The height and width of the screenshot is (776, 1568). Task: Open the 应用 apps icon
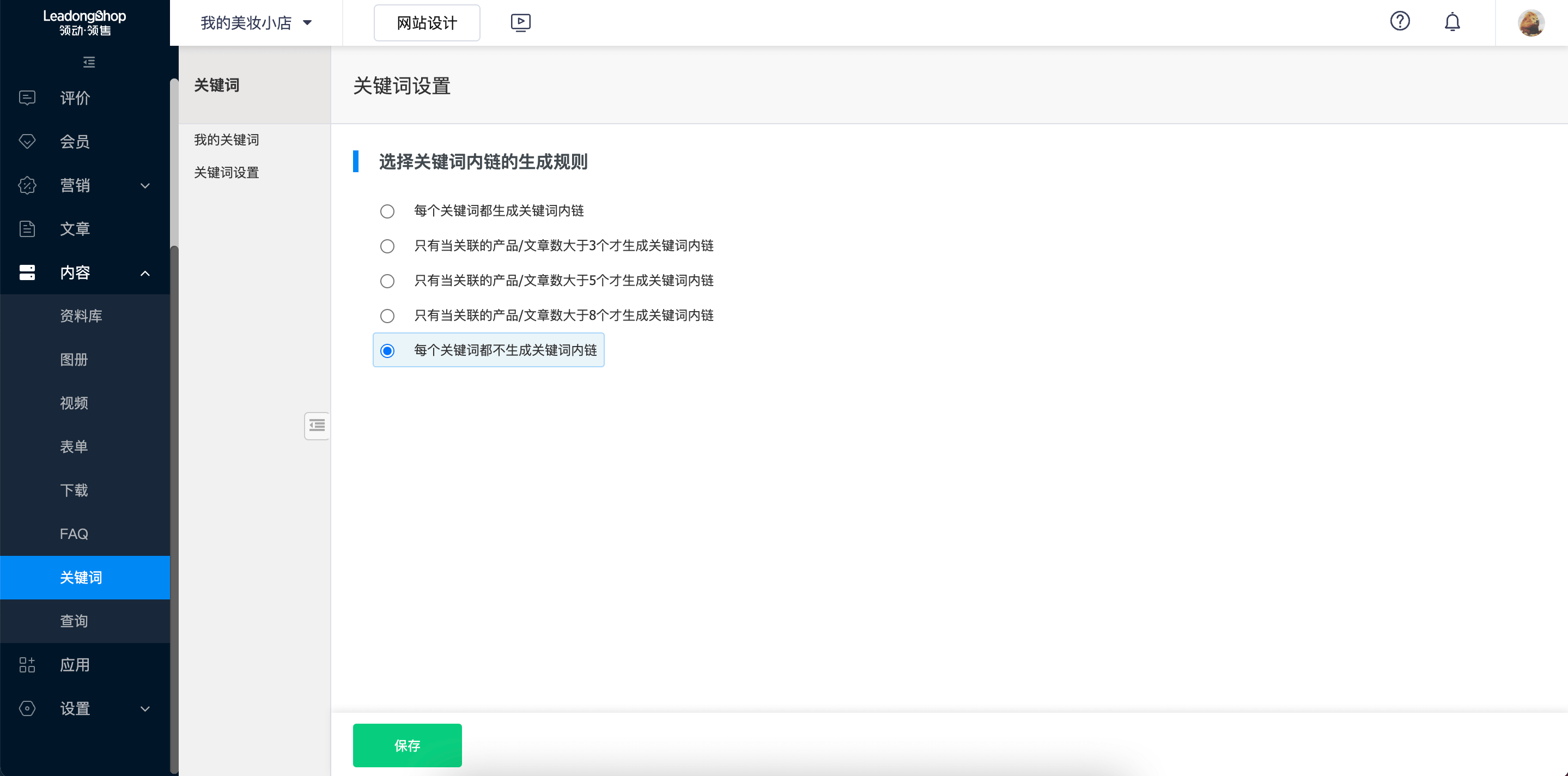click(27, 665)
